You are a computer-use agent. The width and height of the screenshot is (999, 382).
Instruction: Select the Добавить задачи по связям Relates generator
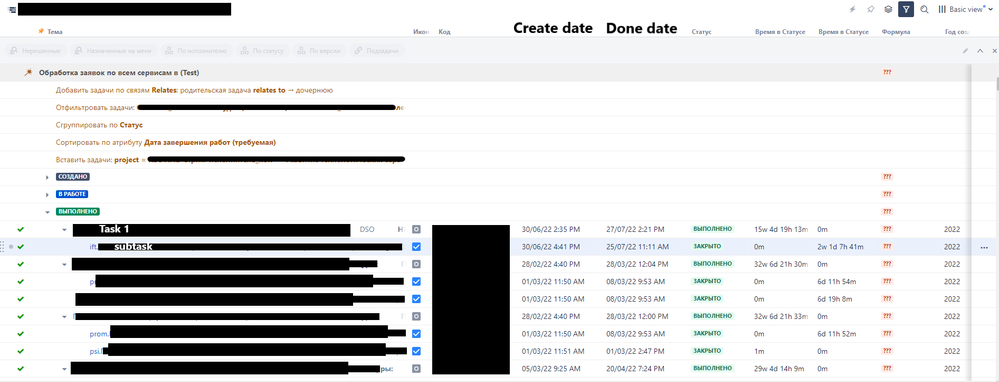[194, 90]
